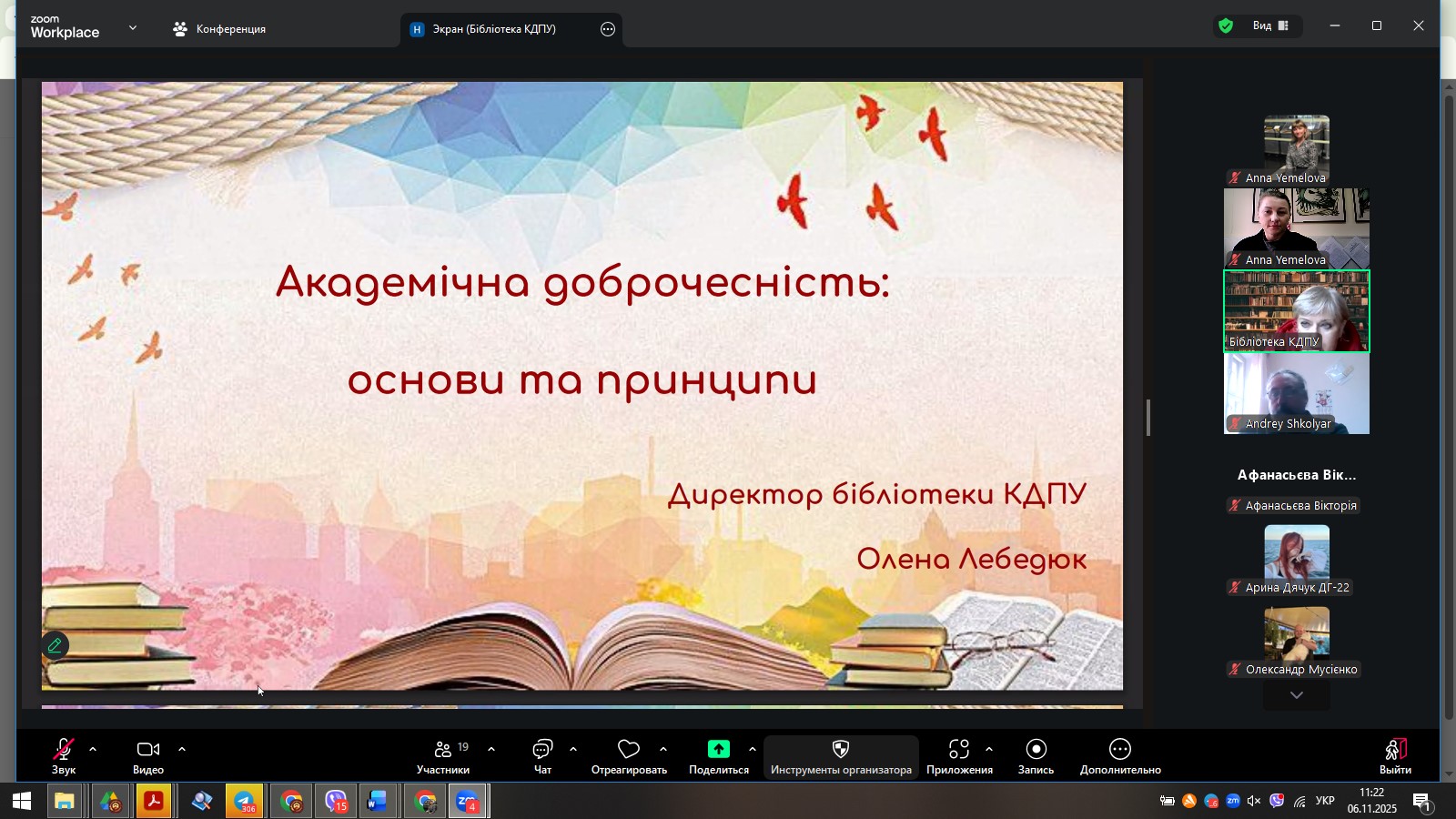The image size is (1456, 819).
Task: Open the Chat panel
Action: (542, 750)
